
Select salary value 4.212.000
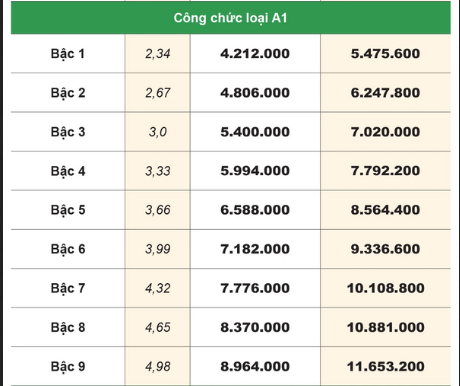(255, 54)
